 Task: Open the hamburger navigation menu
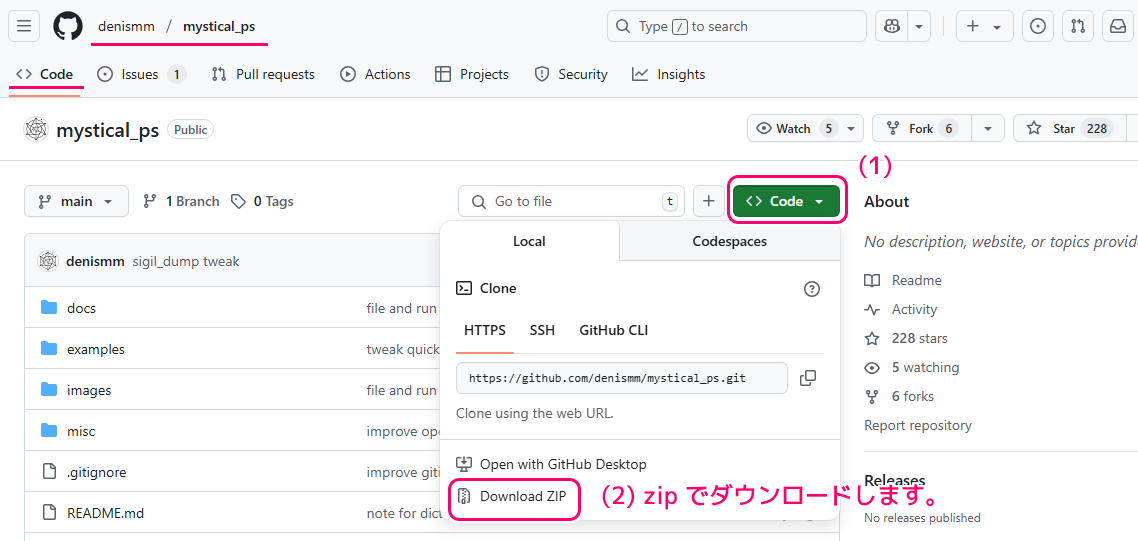point(24,26)
